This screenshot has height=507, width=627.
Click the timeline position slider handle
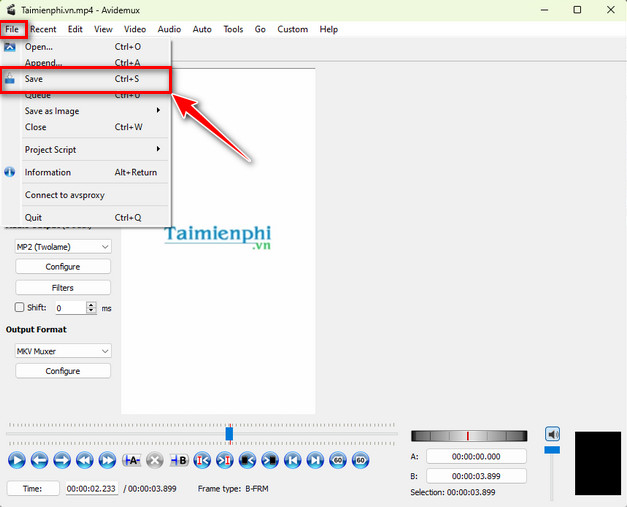click(229, 434)
